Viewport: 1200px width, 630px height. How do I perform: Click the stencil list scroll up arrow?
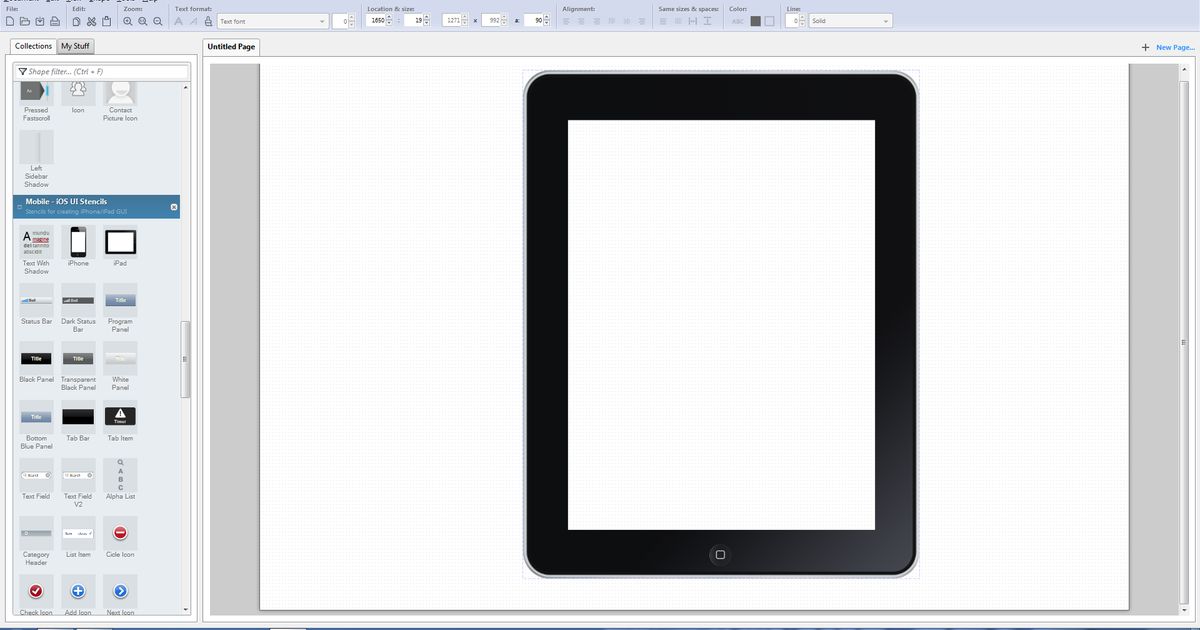(185, 88)
